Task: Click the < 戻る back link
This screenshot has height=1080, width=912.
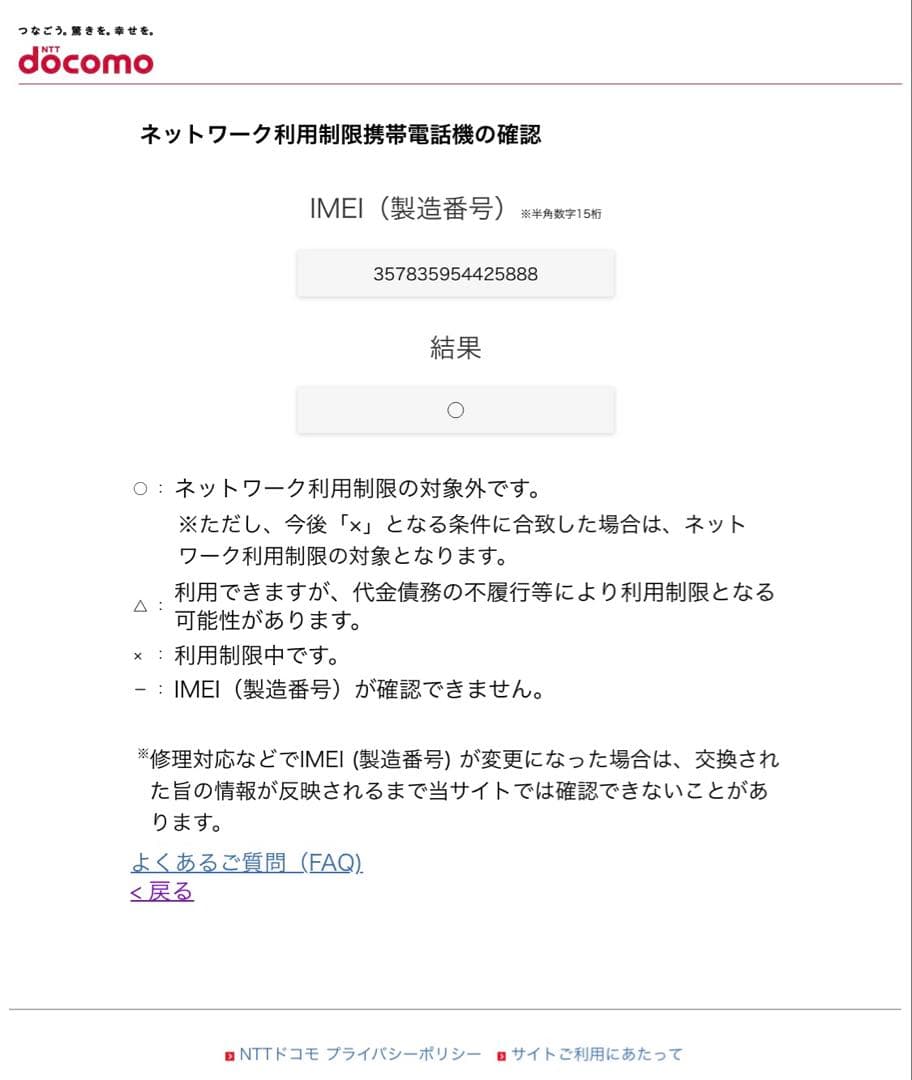Action: tap(162, 891)
